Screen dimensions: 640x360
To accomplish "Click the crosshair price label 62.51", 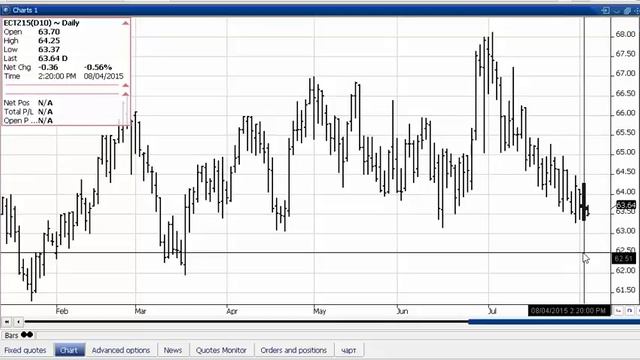I will click(623, 259).
